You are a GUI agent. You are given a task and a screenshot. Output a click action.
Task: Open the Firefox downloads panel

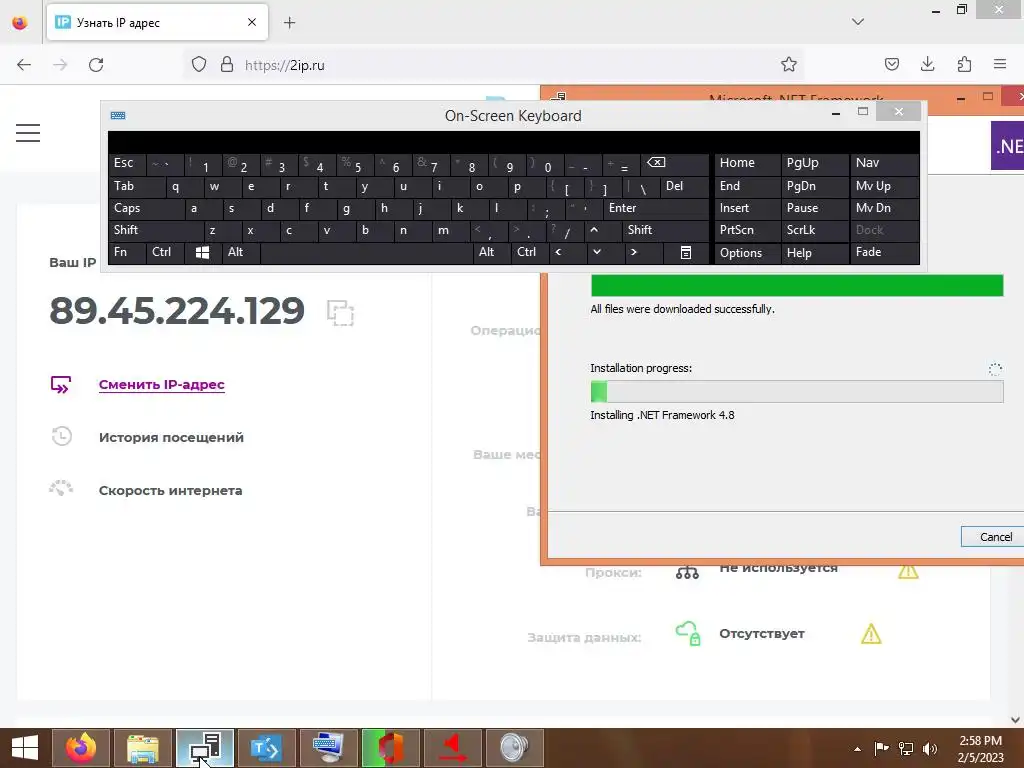[927, 64]
